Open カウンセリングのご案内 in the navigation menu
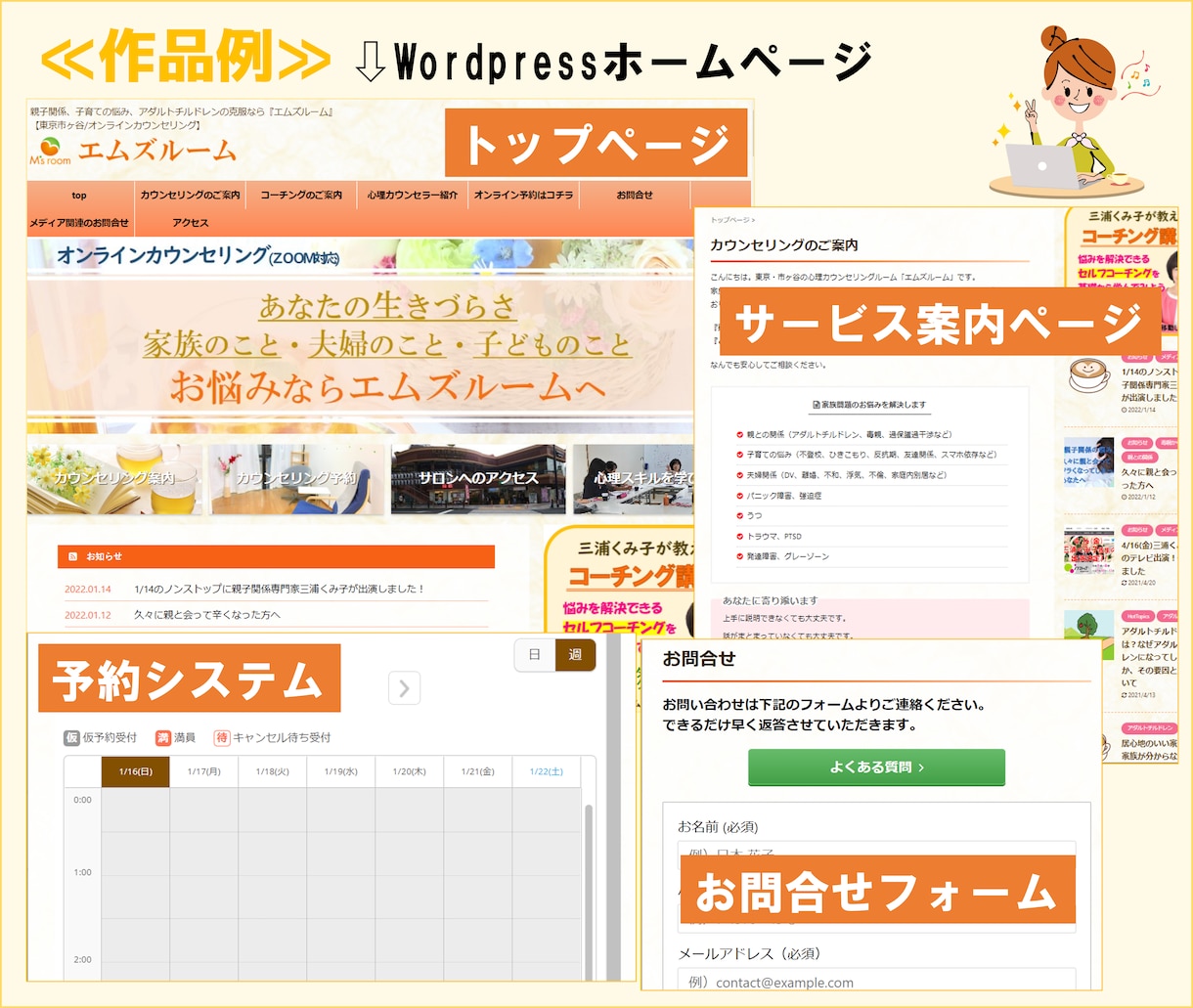Screen dimensions: 1193x1008 190,196
